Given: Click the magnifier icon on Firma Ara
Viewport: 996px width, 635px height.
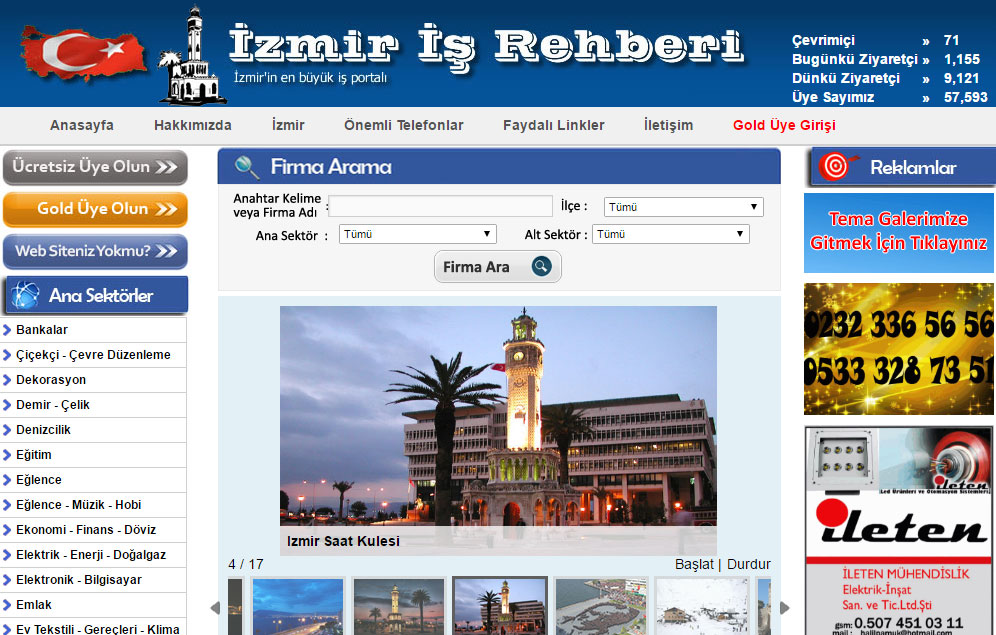Looking at the screenshot, I should [x=541, y=266].
